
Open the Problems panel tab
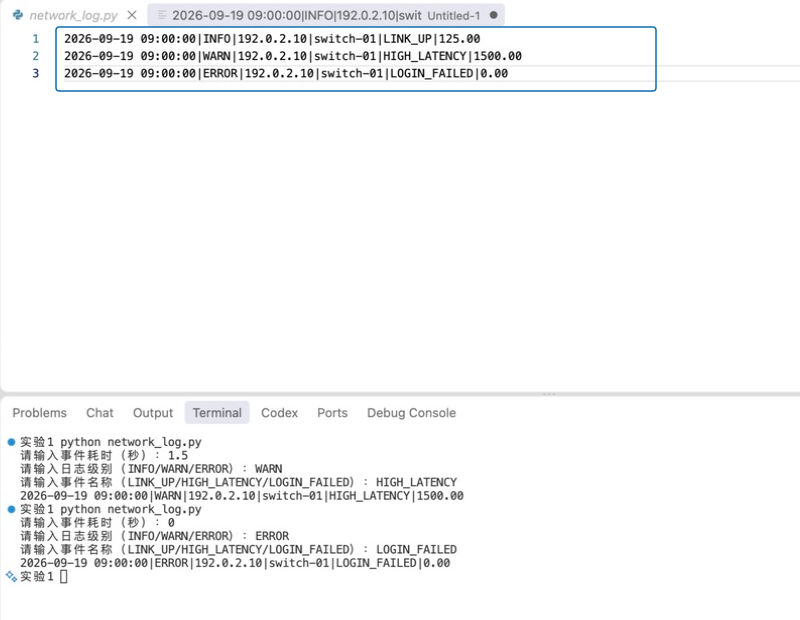click(x=40, y=413)
